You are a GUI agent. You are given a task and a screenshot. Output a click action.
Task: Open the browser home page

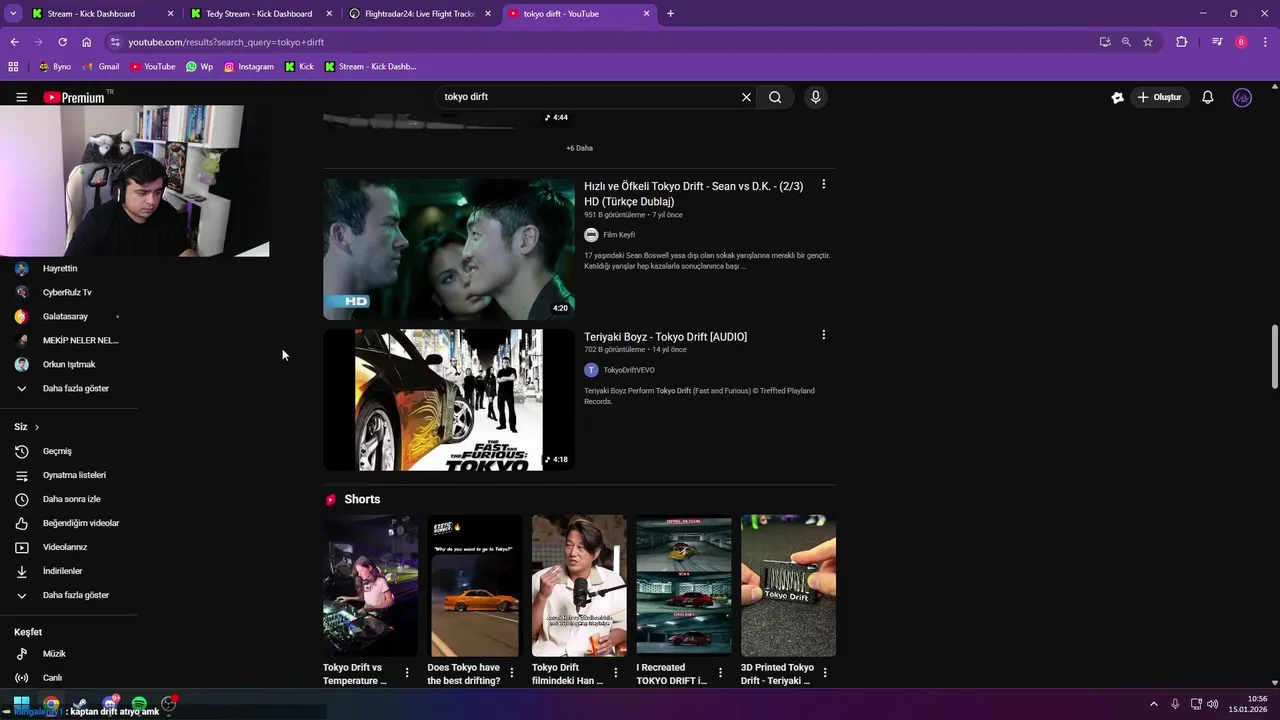pyautogui.click(x=87, y=42)
